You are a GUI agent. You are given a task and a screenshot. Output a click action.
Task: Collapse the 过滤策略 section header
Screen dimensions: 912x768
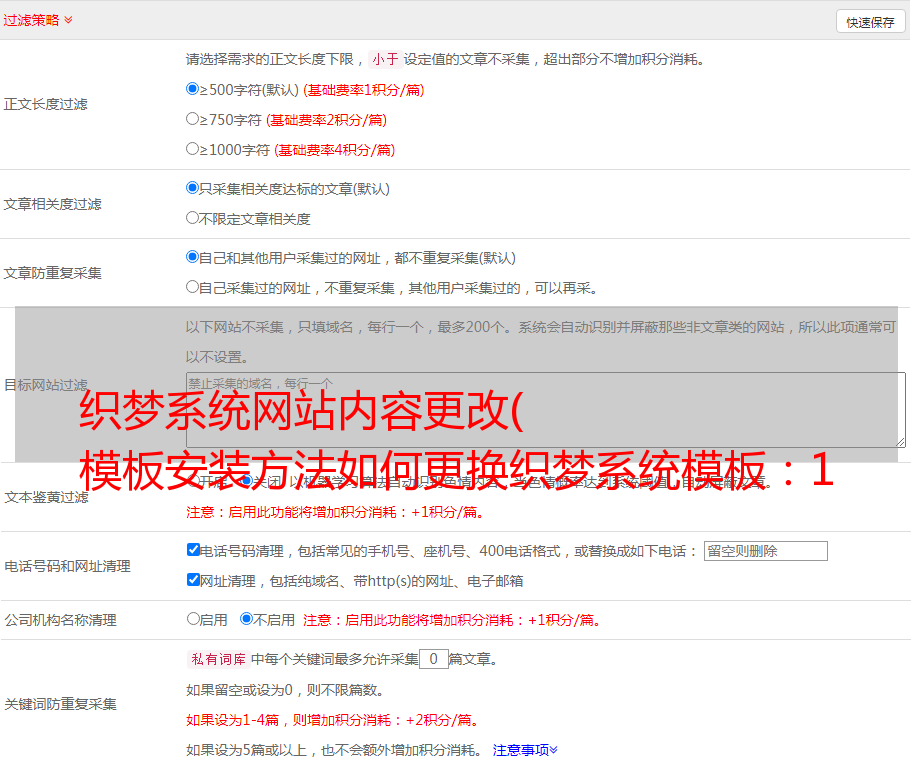pos(38,20)
